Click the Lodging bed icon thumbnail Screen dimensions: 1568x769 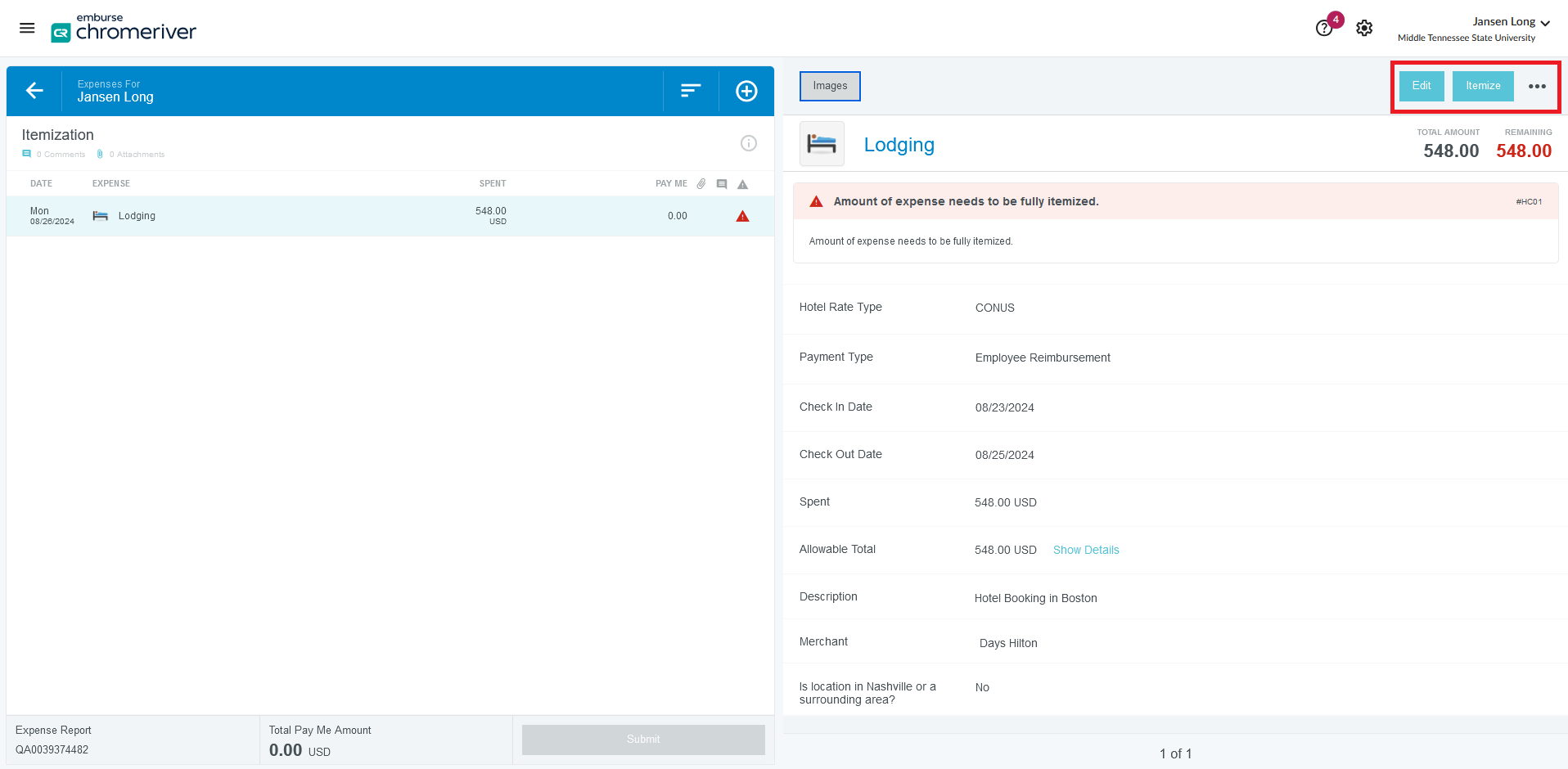click(x=822, y=144)
